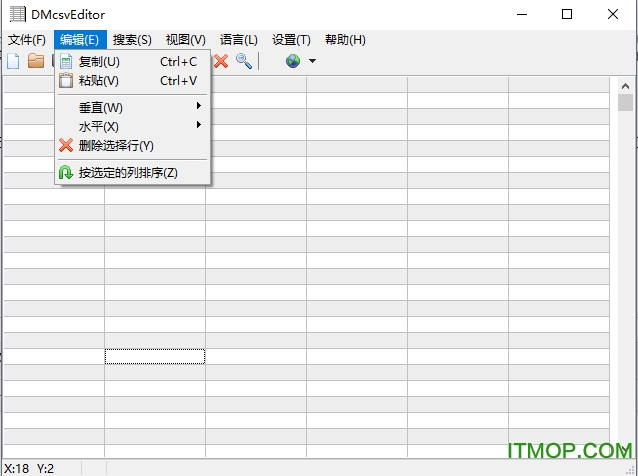The width and height of the screenshot is (638, 476).
Task: Click the vertical scrollbar thumb
Action: coord(625,102)
